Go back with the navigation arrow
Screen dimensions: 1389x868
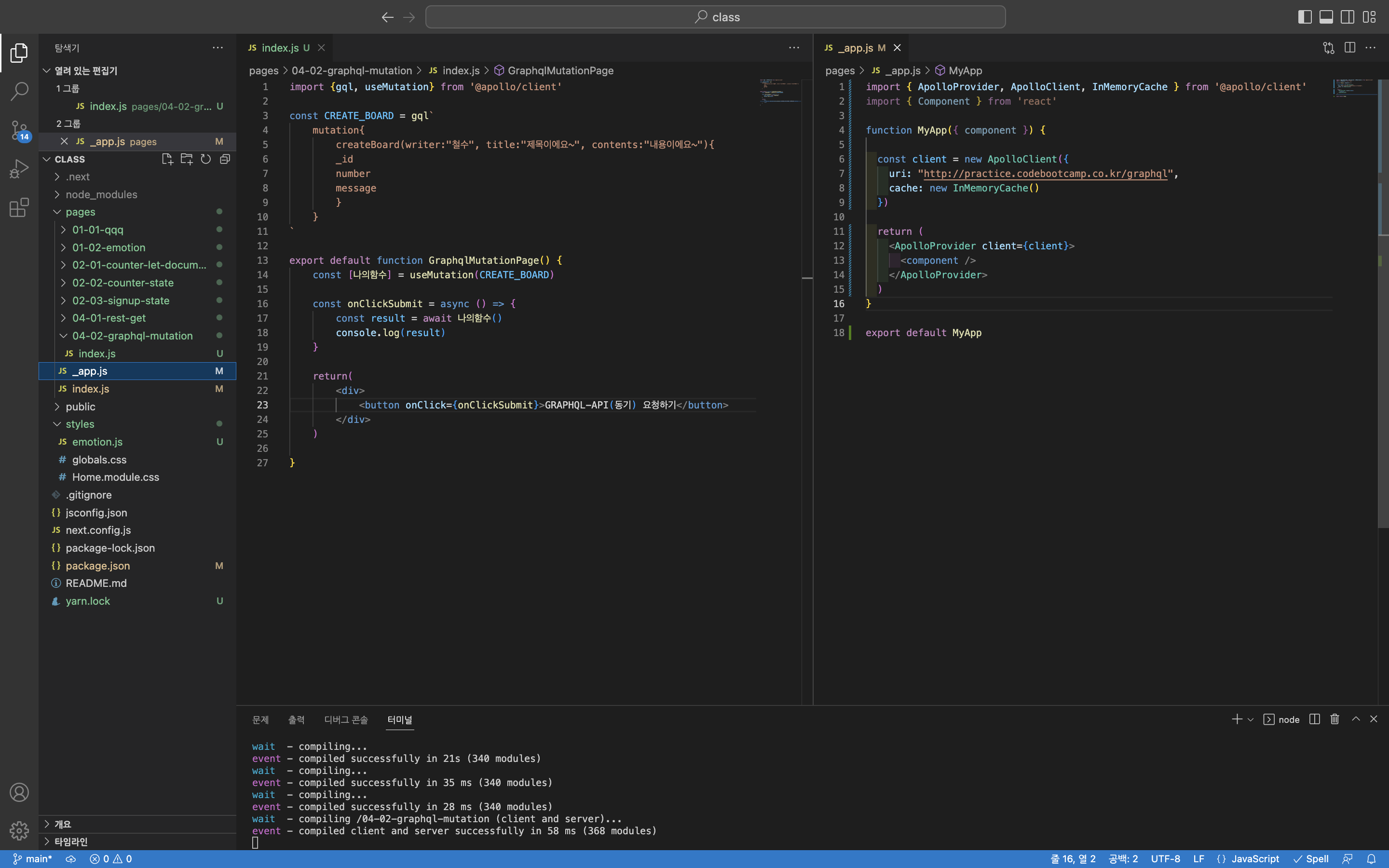pos(387,17)
